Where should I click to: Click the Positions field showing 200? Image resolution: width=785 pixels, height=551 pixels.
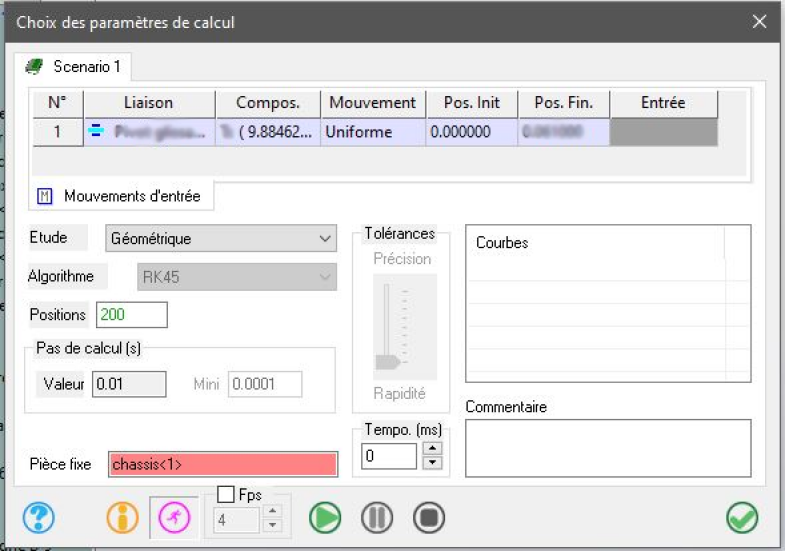pos(132,315)
